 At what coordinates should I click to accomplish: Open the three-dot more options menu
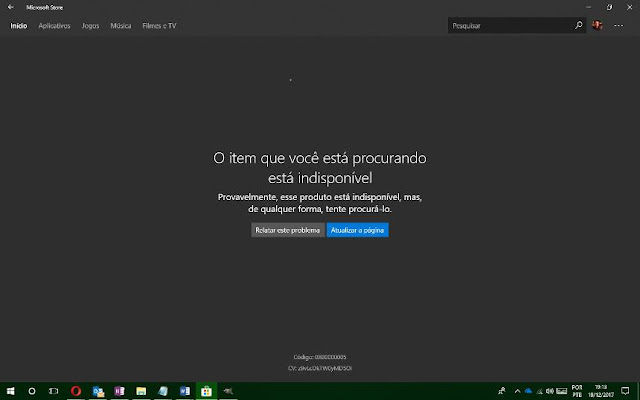(x=619, y=25)
